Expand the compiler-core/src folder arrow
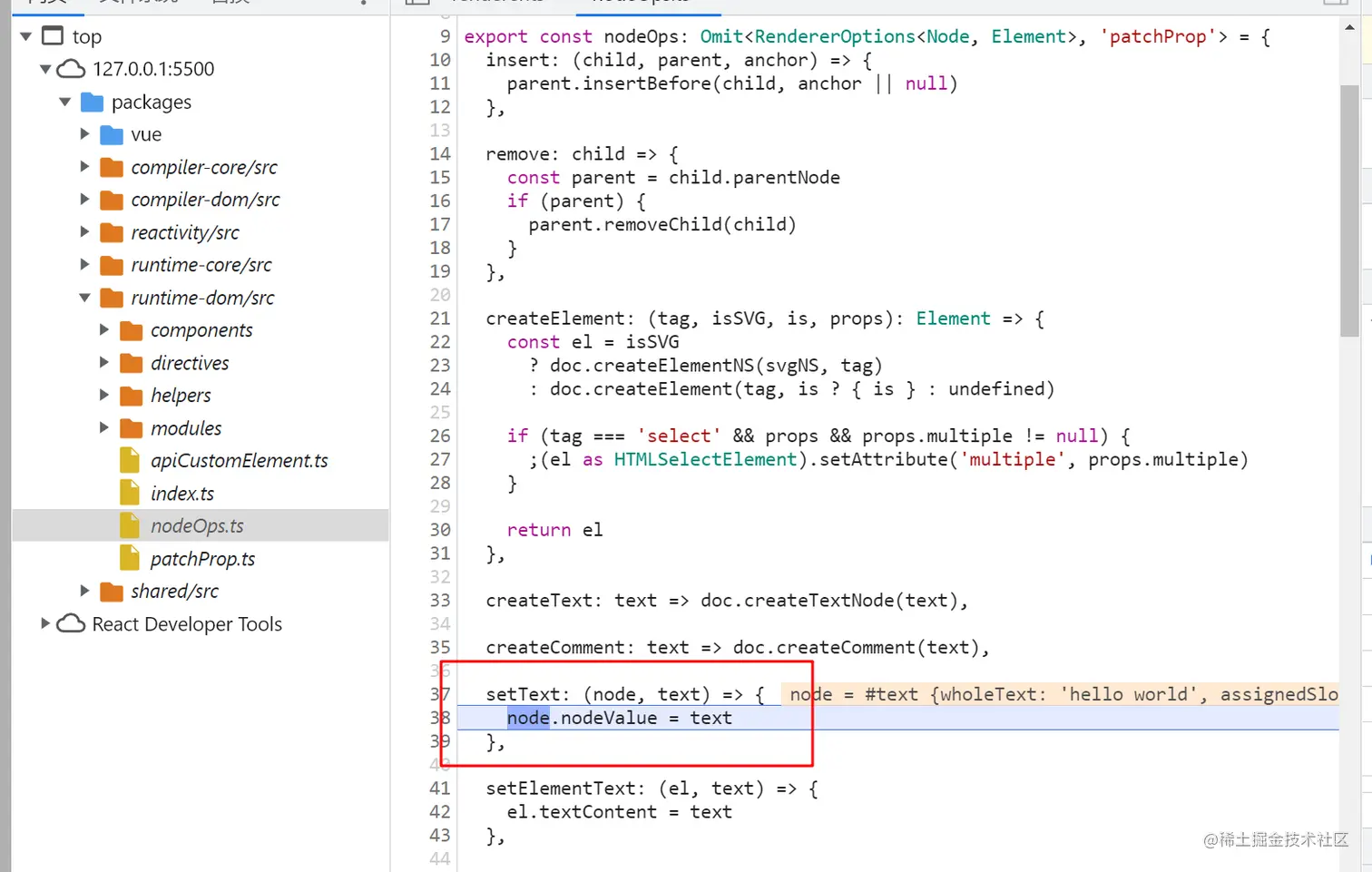The height and width of the screenshot is (872, 1372). click(x=84, y=167)
